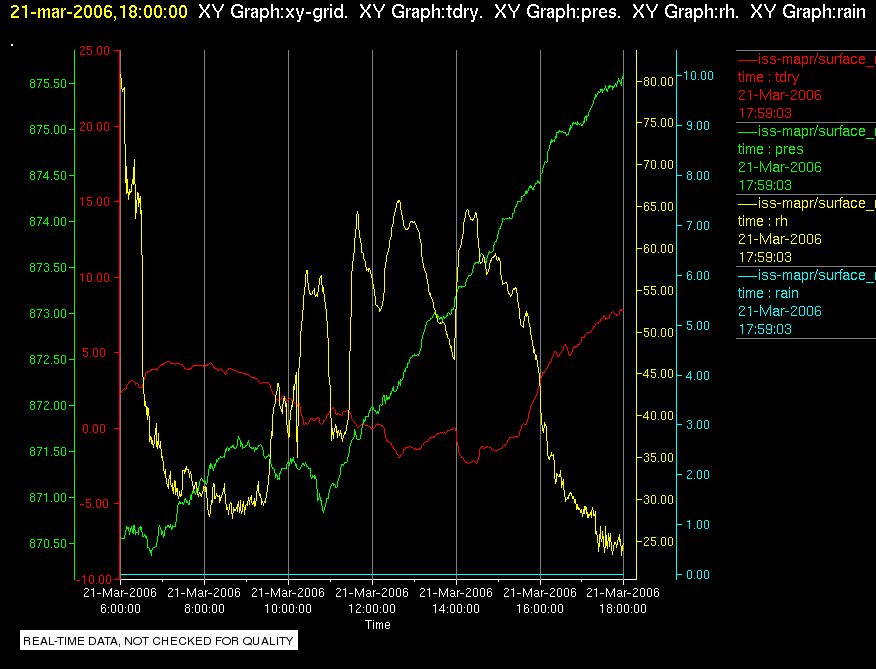The width and height of the screenshot is (876, 669).
Task: Click the green 873.50 pressure axis label
Action: [48, 268]
